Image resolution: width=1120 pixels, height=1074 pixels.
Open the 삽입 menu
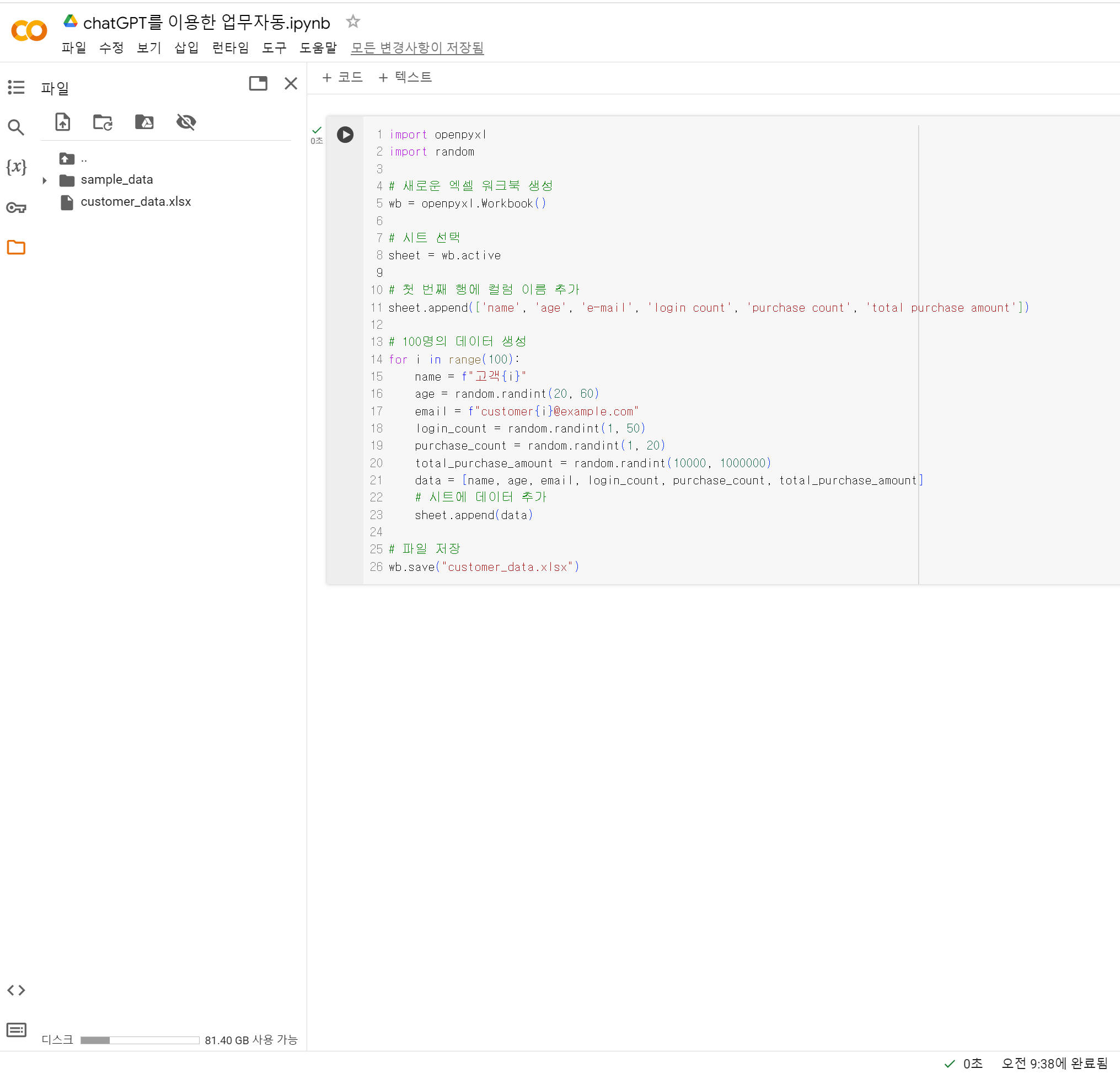(x=187, y=47)
